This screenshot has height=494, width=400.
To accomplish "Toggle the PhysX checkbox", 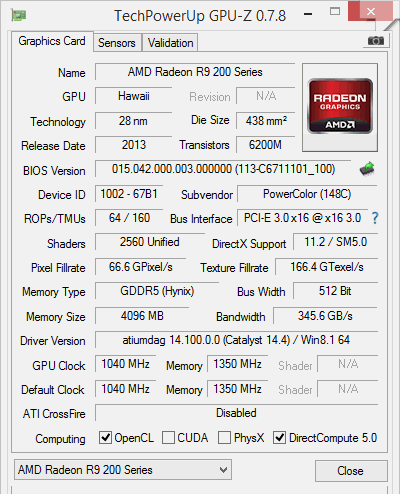I will coord(224,438).
